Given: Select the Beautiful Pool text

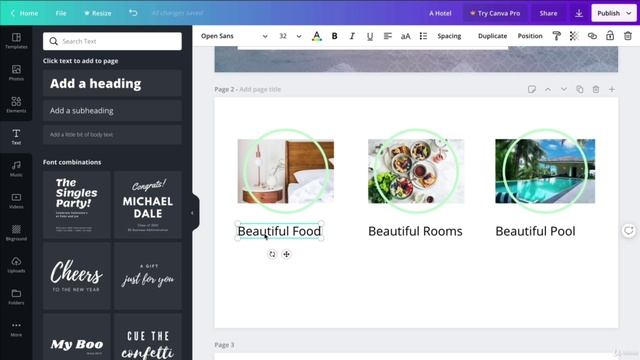Looking at the screenshot, I should pos(536,231).
